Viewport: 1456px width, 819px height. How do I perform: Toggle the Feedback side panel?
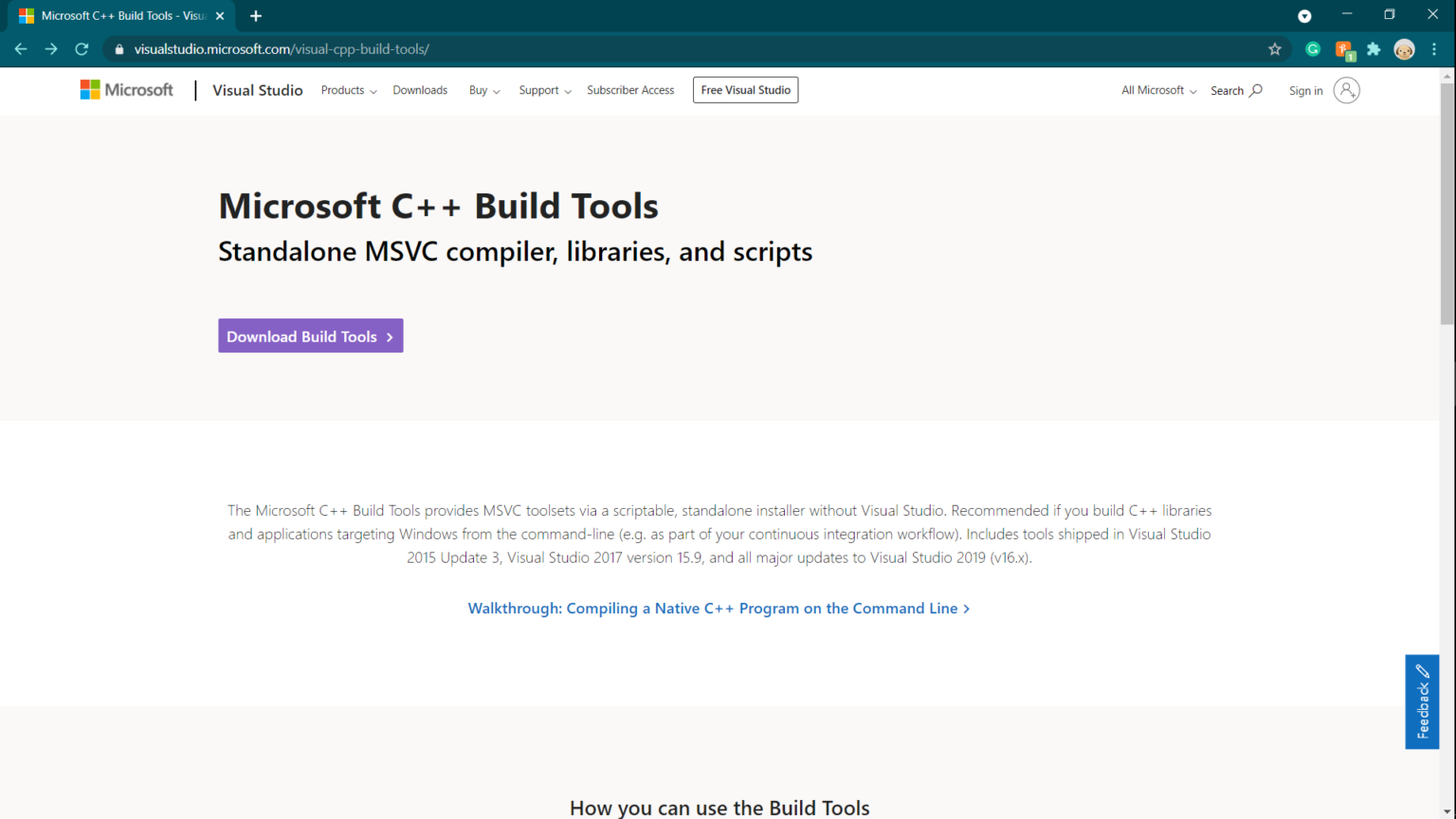(x=1422, y=701)
